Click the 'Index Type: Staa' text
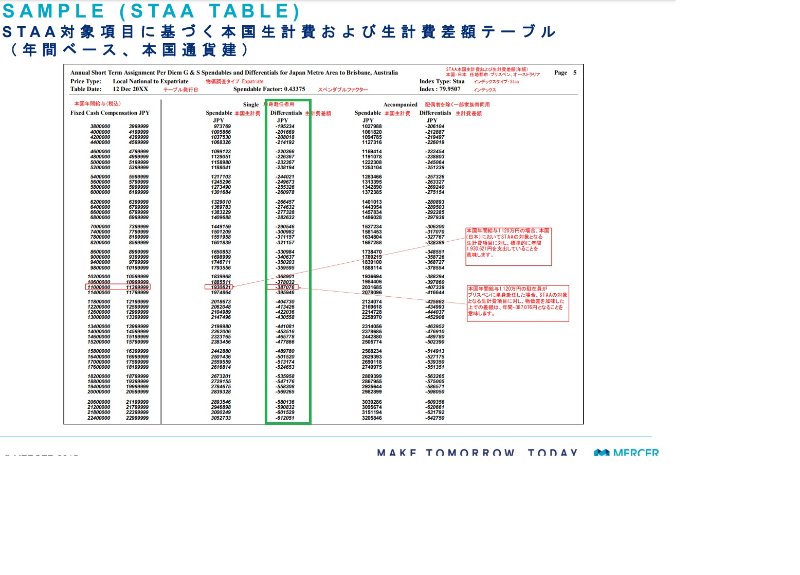The image size is (800, 575). point(442,81)
